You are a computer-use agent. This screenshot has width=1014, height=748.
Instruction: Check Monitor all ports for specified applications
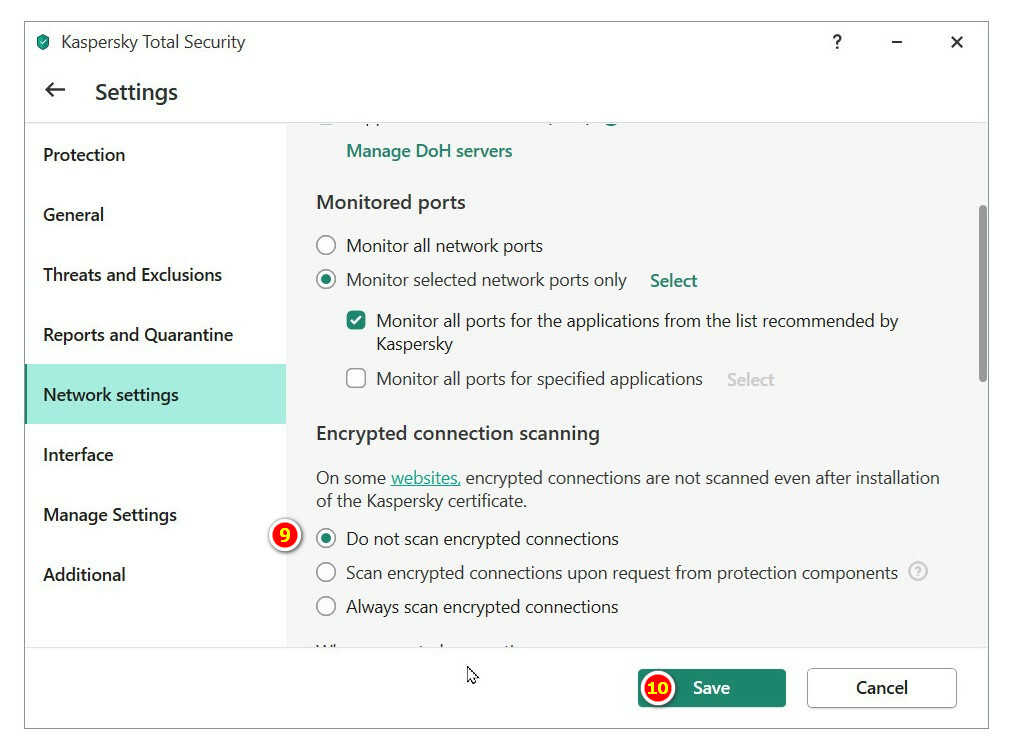(356, 378)
